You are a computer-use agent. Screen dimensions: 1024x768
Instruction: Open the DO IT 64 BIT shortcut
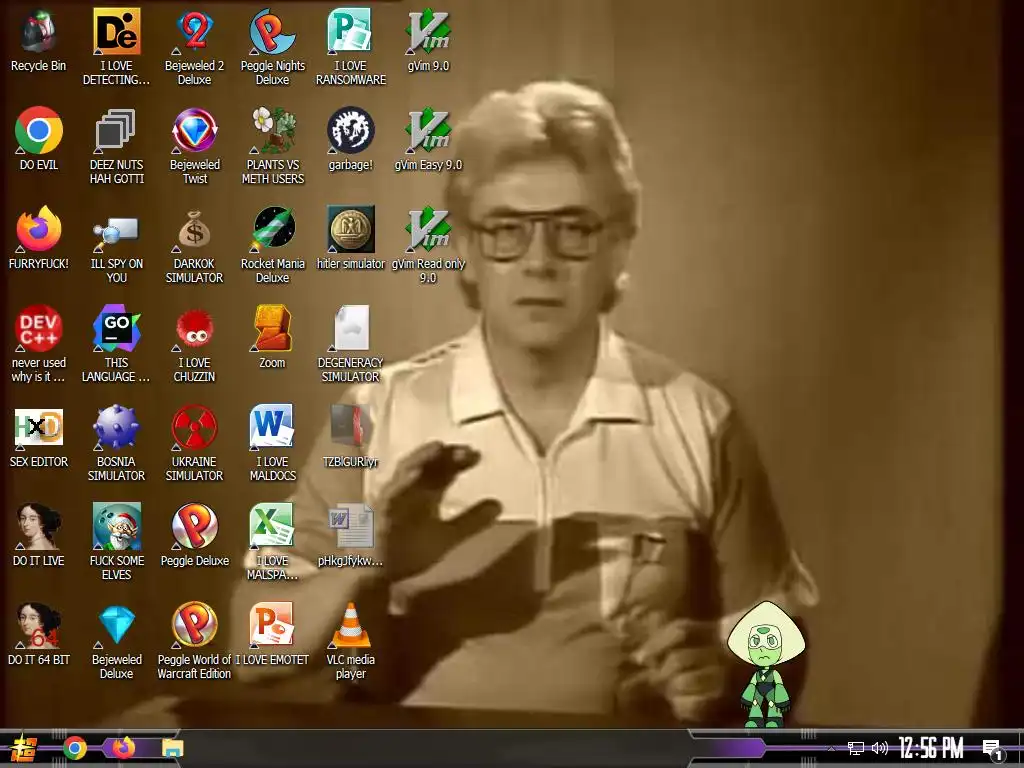(x=39, y=626)
